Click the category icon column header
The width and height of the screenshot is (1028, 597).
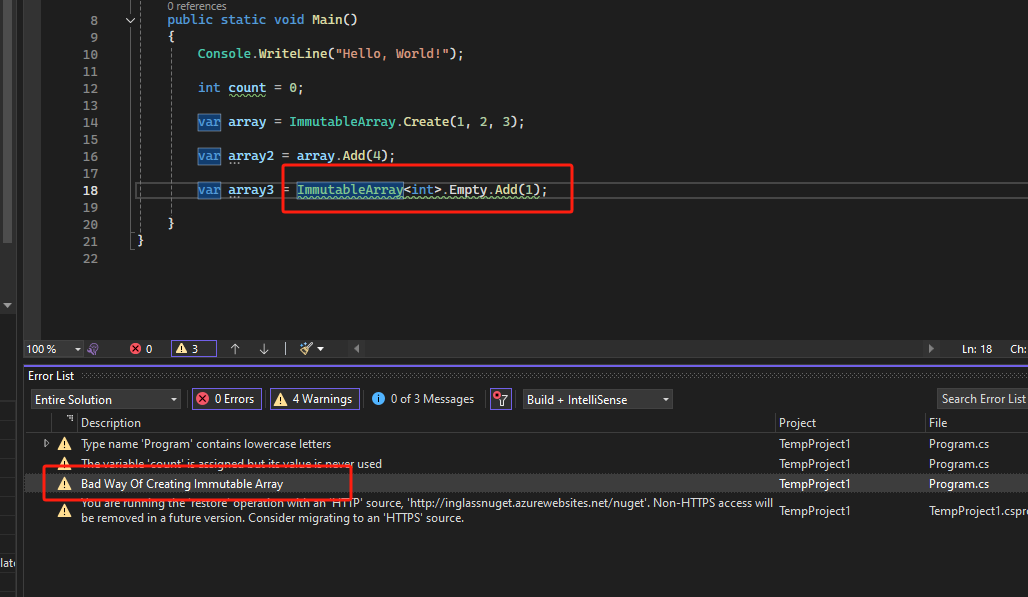pyautogui.click(x=69, y=419)
